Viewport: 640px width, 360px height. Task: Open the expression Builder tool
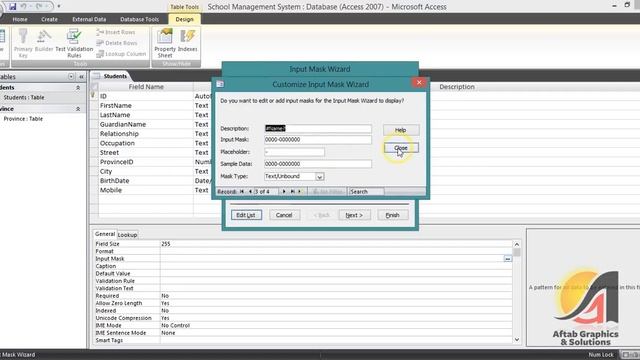[44, 41]
